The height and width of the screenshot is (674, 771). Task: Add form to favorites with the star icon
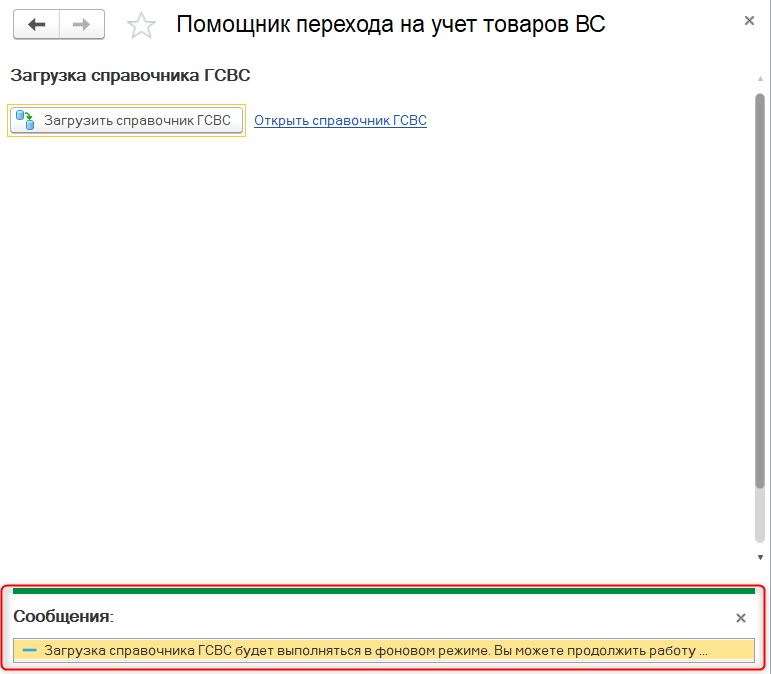(x=142, y=26)
